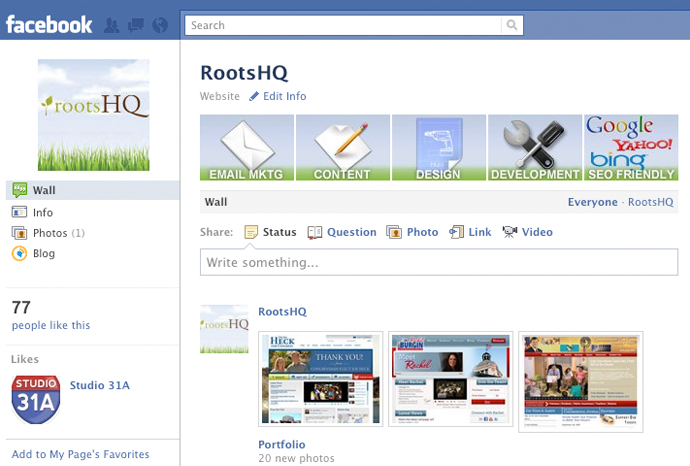Open the Studio 31A page link

pyautogui.click(x=100, y=385)
